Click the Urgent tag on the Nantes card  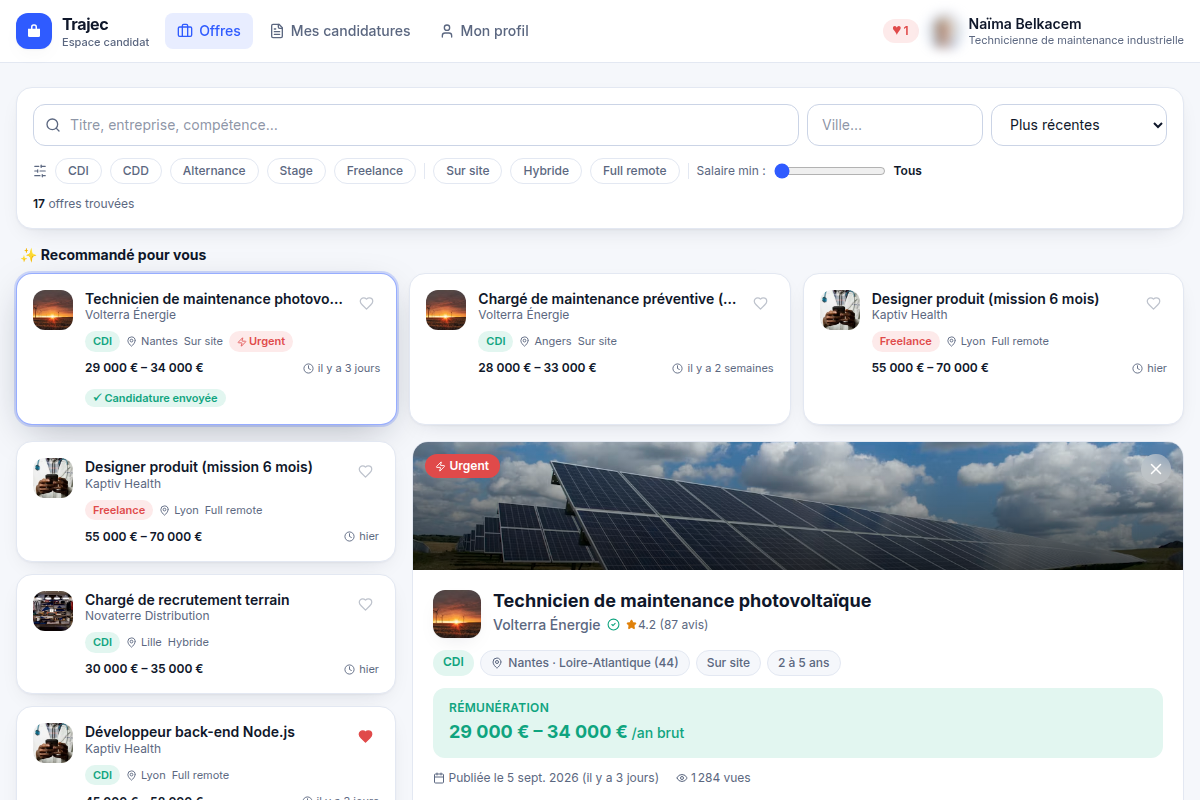point(261,341)
